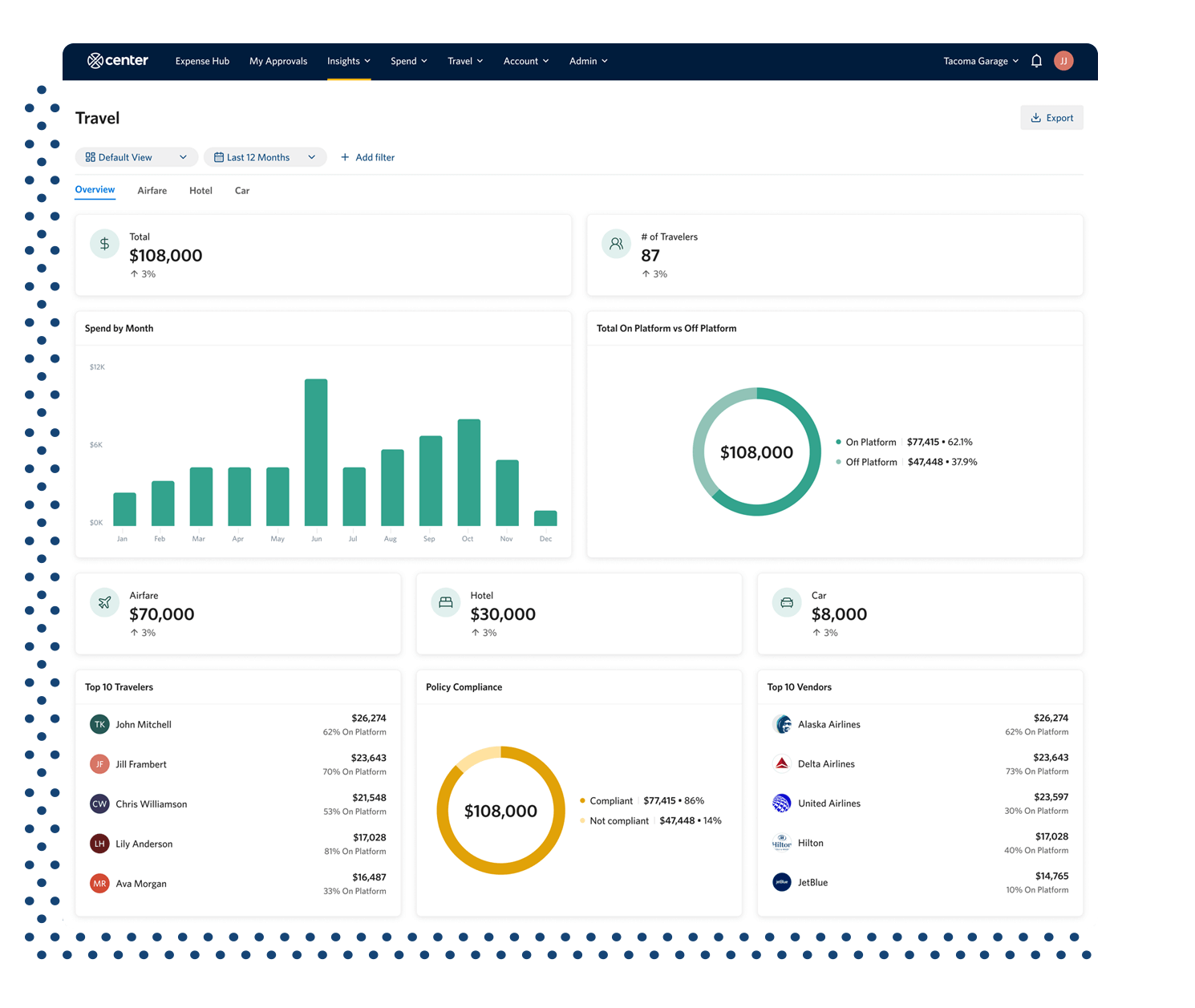Viewport: 1195px width, 1008px height.
Task: Click the Oct bar in Spend by Month
Action: point(469,472)
